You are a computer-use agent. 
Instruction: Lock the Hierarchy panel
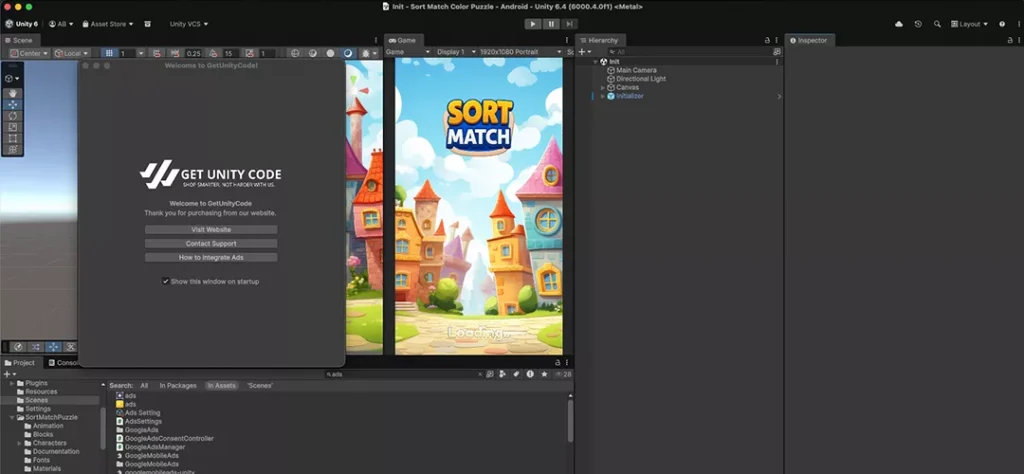point(767,40)
